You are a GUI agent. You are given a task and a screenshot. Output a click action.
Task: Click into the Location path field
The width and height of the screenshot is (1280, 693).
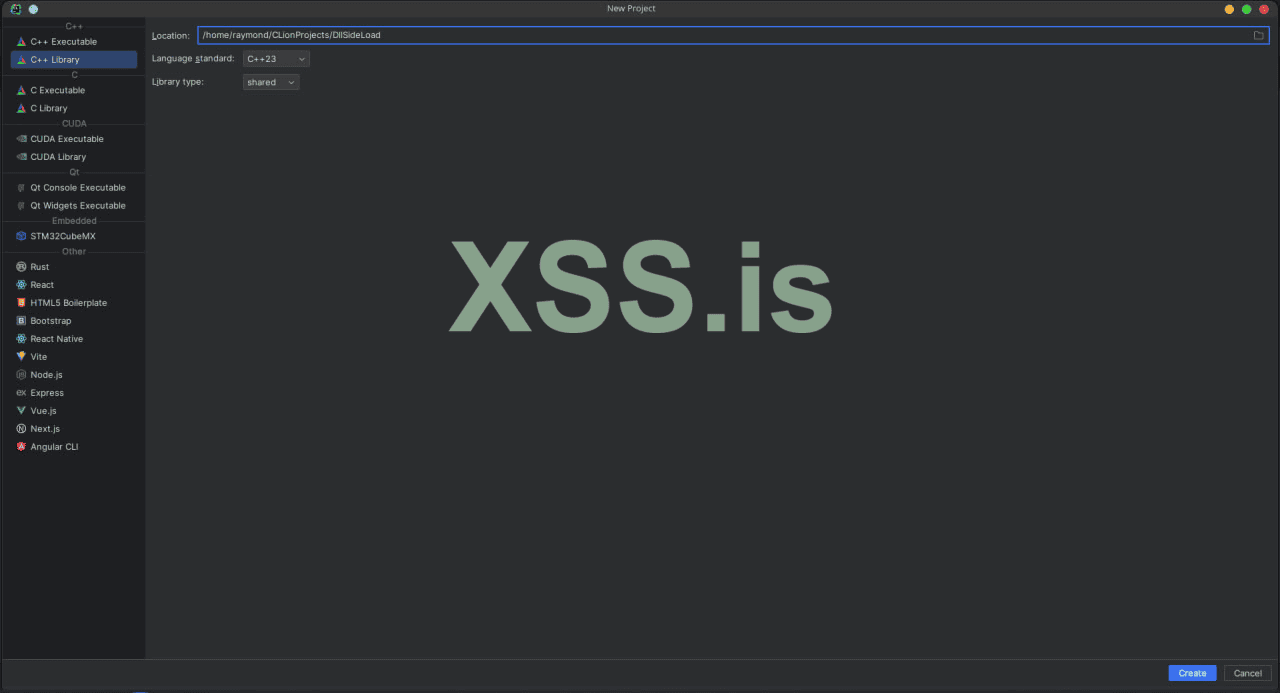(733, 35)
